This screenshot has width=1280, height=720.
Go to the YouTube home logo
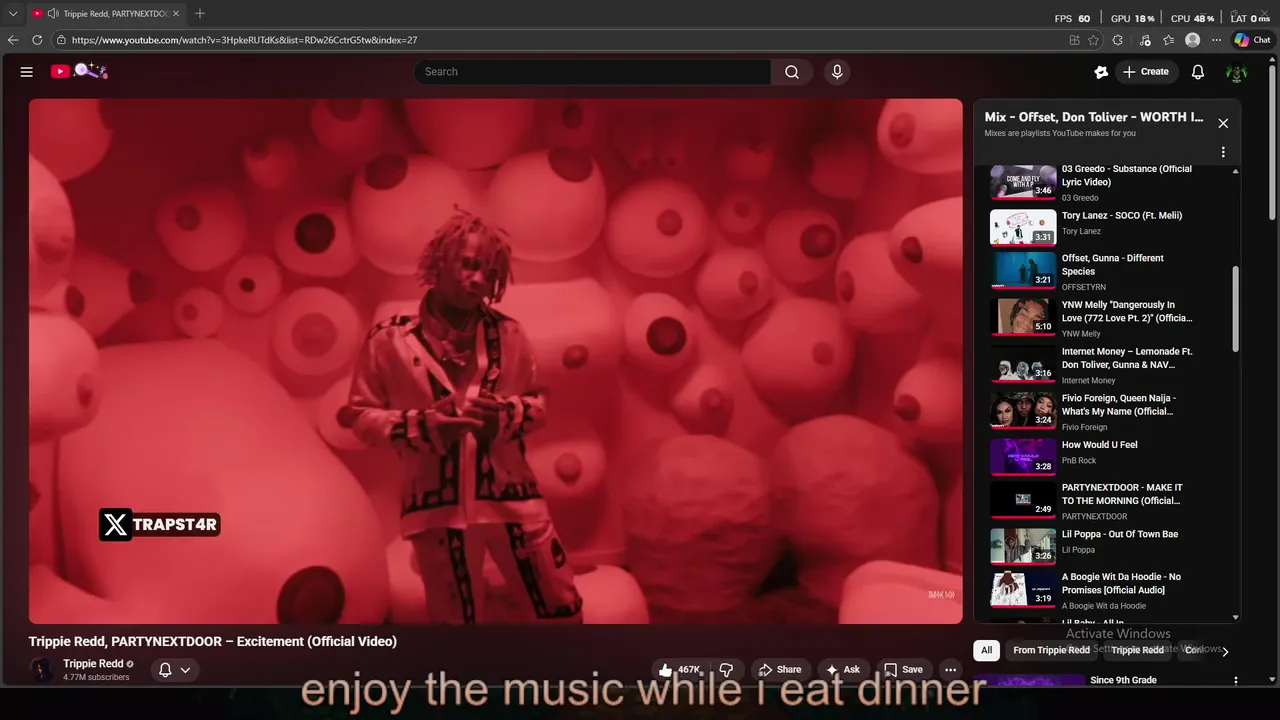(79, 71)
